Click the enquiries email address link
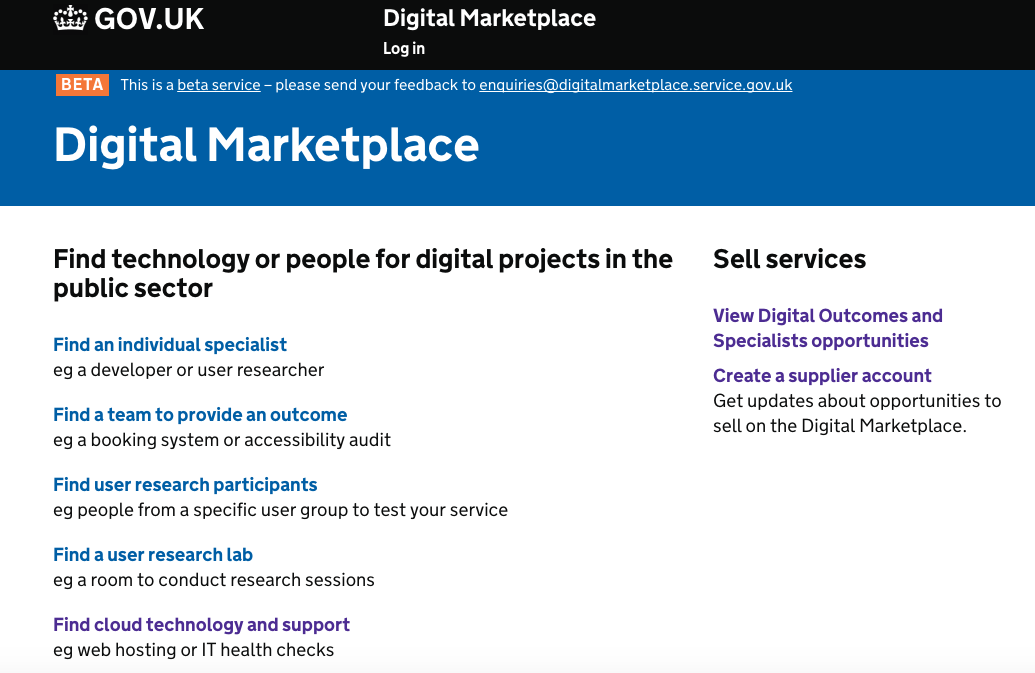The width and height of the screenshot is (1035, 673). pos(636,85)
